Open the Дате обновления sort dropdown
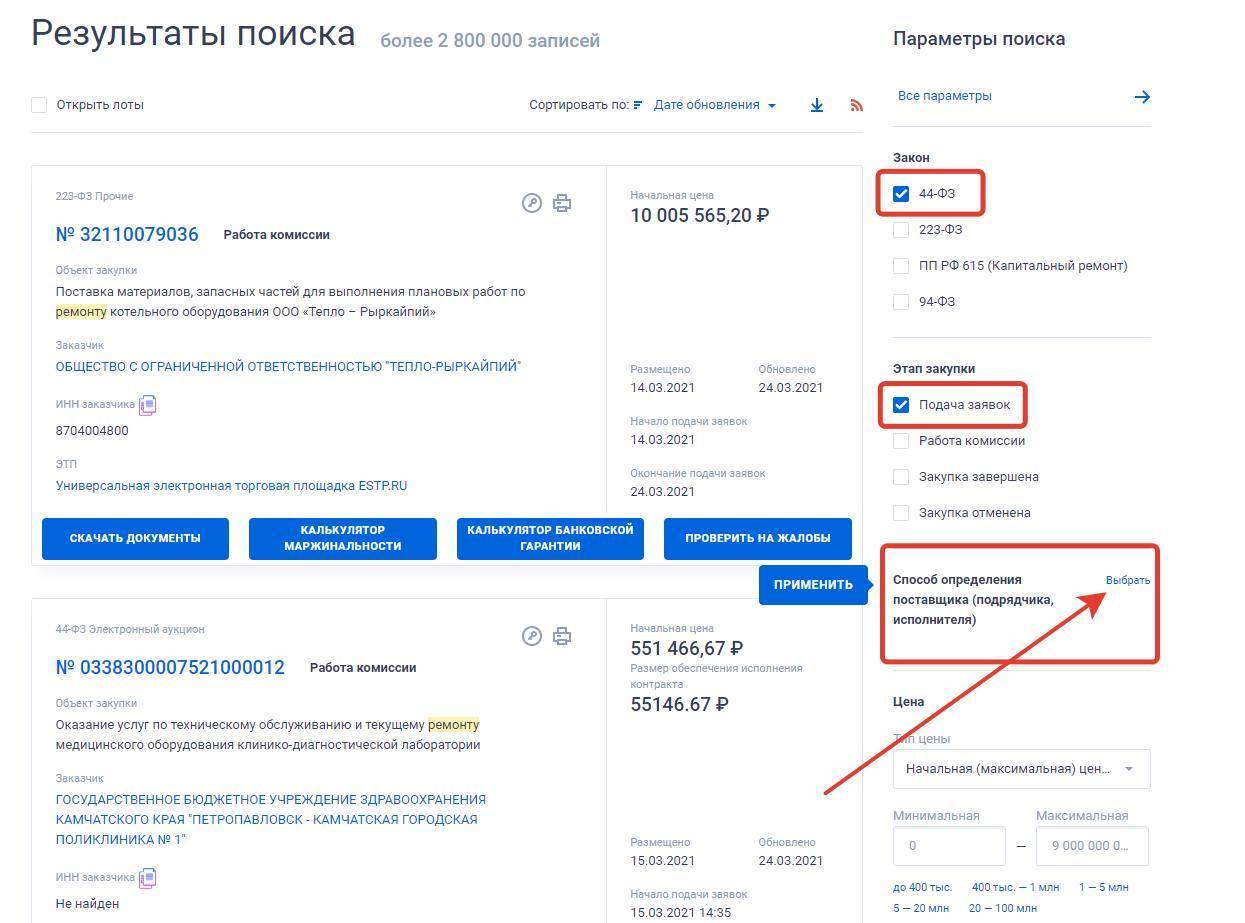The width and height of the screenshot is (1245, 923). 714,105
